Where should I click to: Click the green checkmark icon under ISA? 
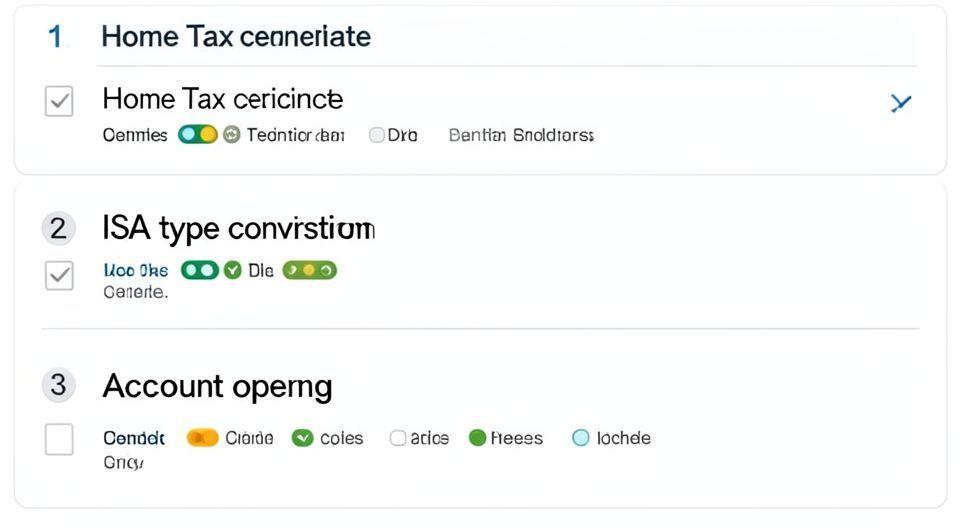233,270
